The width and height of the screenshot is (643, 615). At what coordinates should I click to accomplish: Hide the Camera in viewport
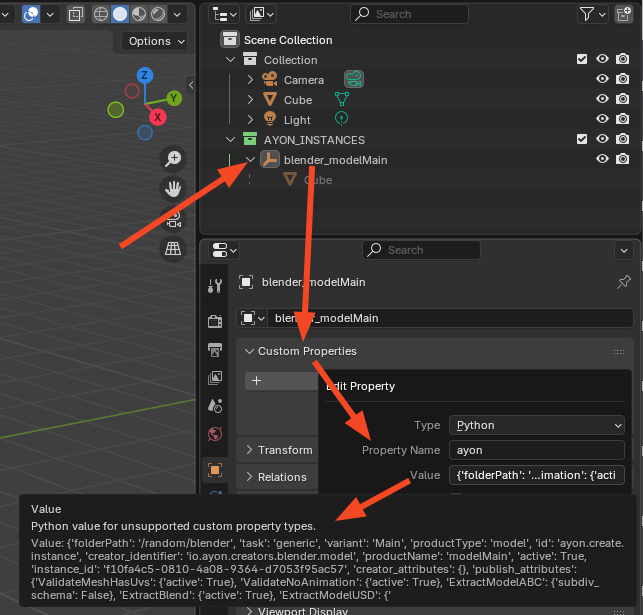point(602,80)
